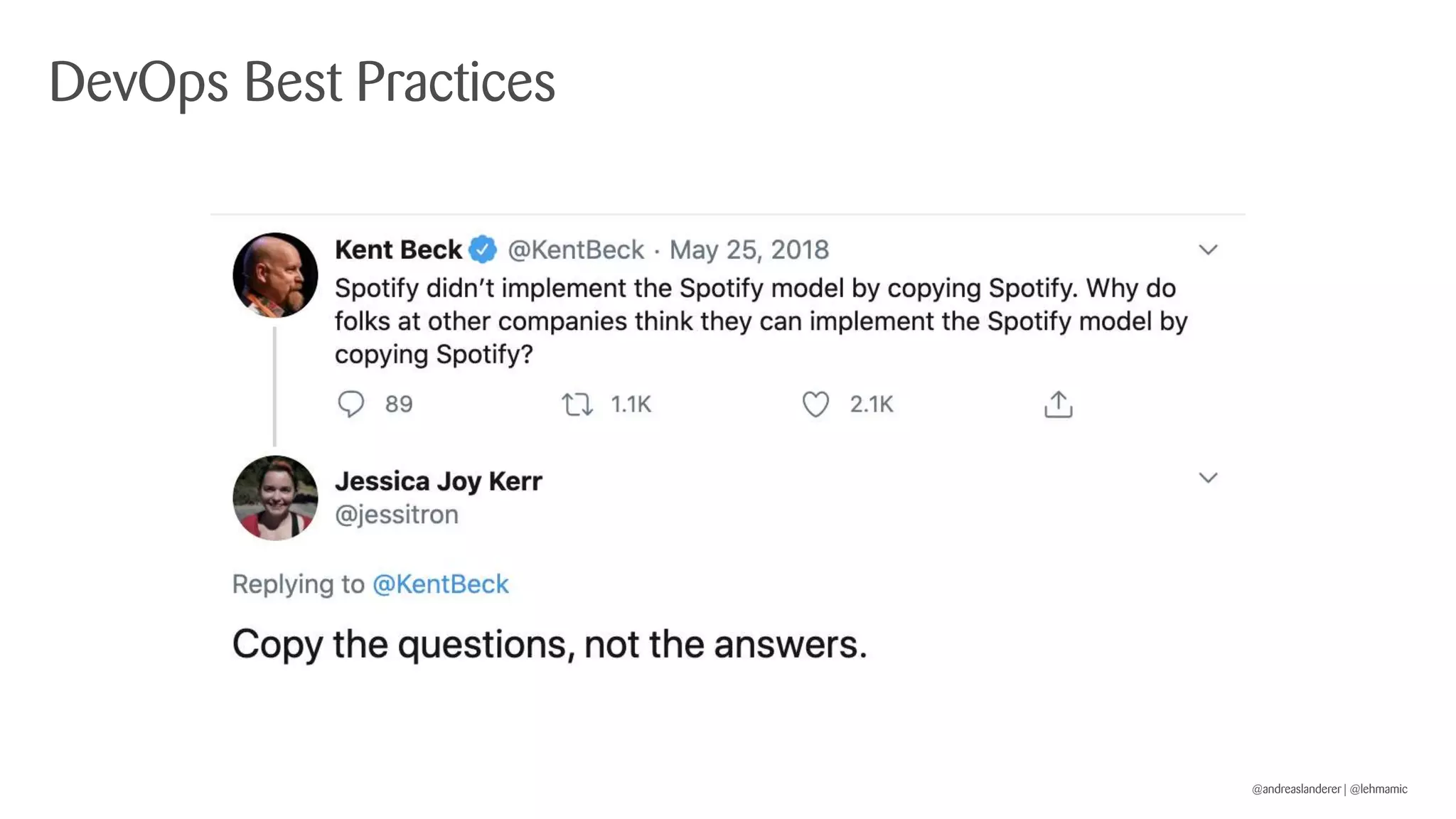The height and width of the screenshot is (819, 1456).
Task: Click the share upload icon
Action: (x=1058, y=404)
